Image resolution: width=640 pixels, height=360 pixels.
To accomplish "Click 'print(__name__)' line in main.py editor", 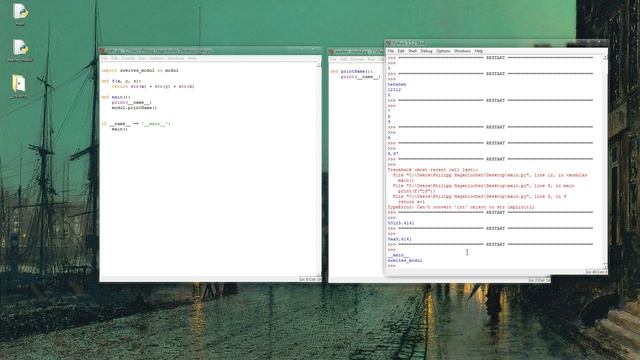I will point(131,102).
